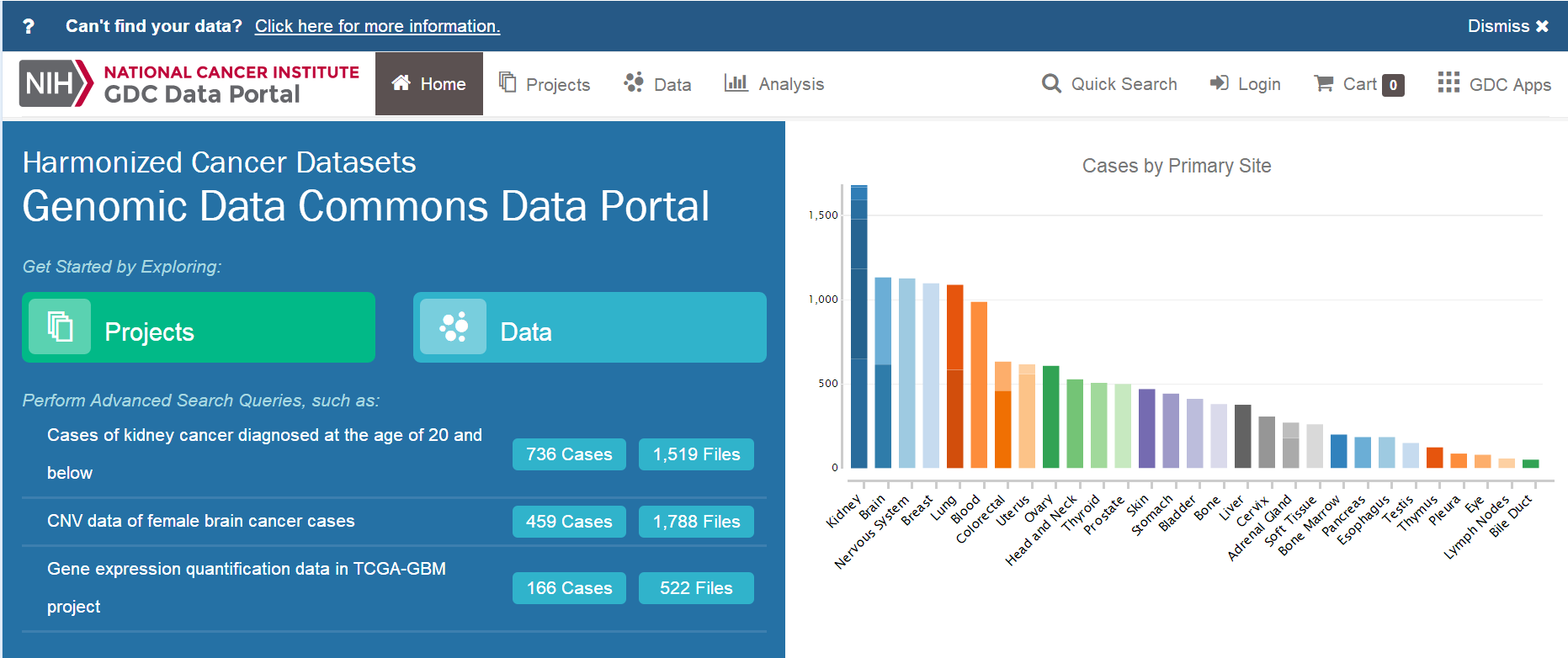This screenshot has height=658, width=1568.
Task: Click 'Cases of kidney cancer diagnosed' query text
Action: [x=264, y=454]
